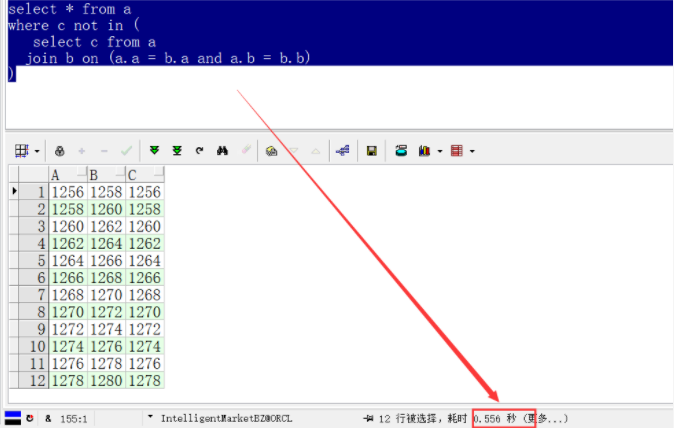Image resolution: width=674 pixels, height=428 pixels.
Task: Click the 更多... link in the status bar
Action: coord(547,419)
